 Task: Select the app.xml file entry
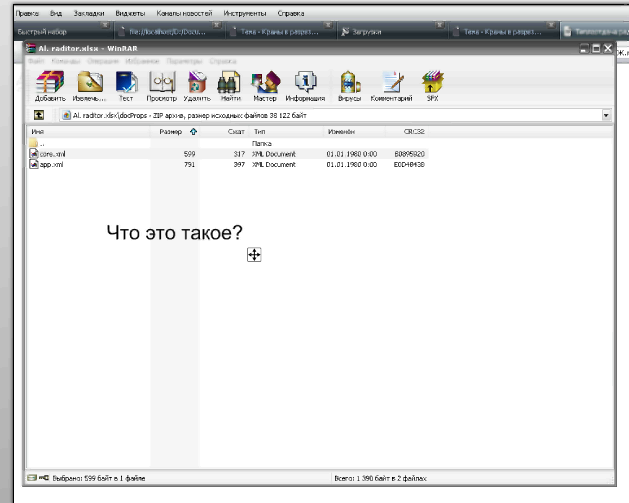51,164
